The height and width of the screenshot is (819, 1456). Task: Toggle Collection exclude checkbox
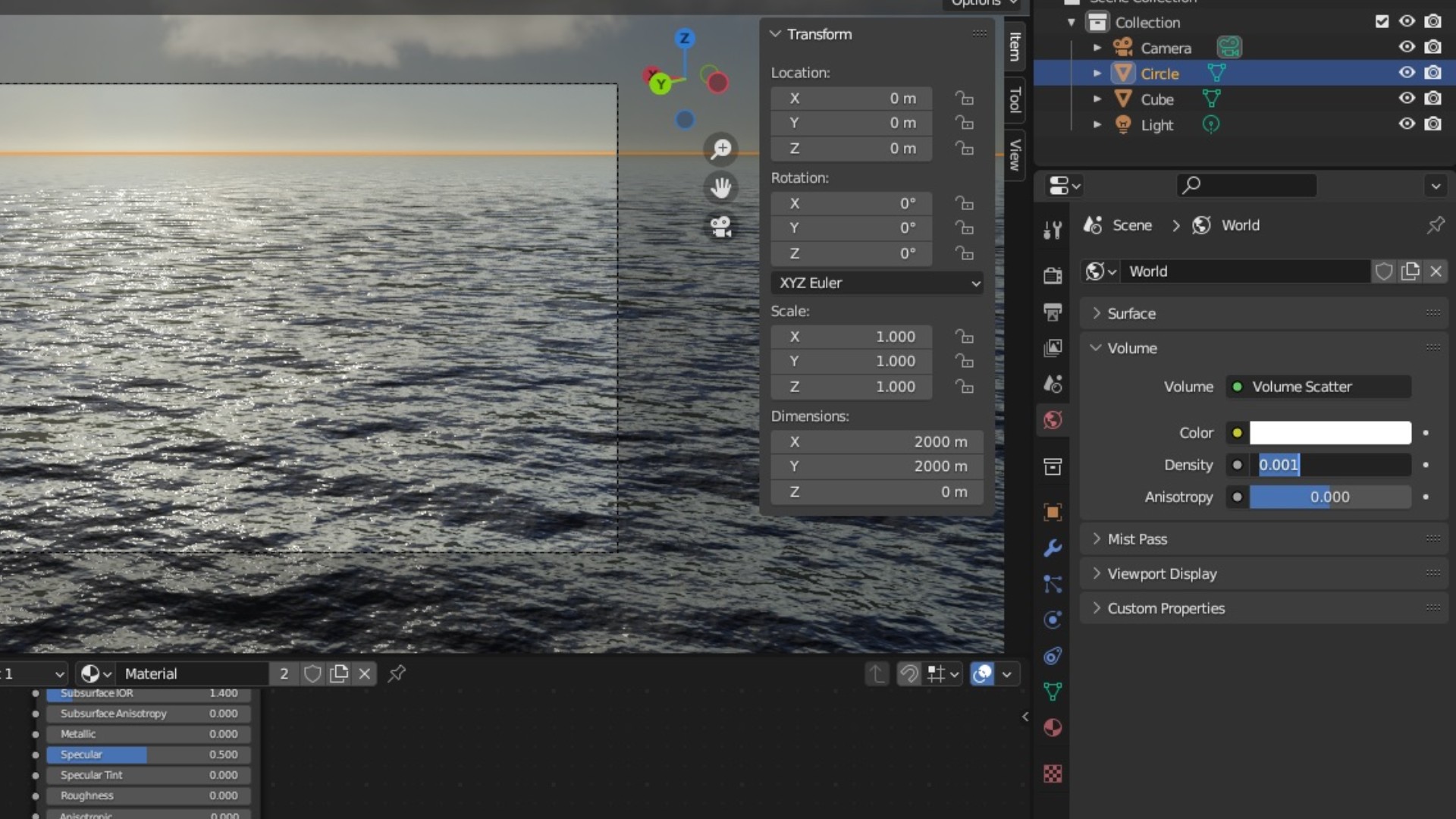coord(1382,21)
